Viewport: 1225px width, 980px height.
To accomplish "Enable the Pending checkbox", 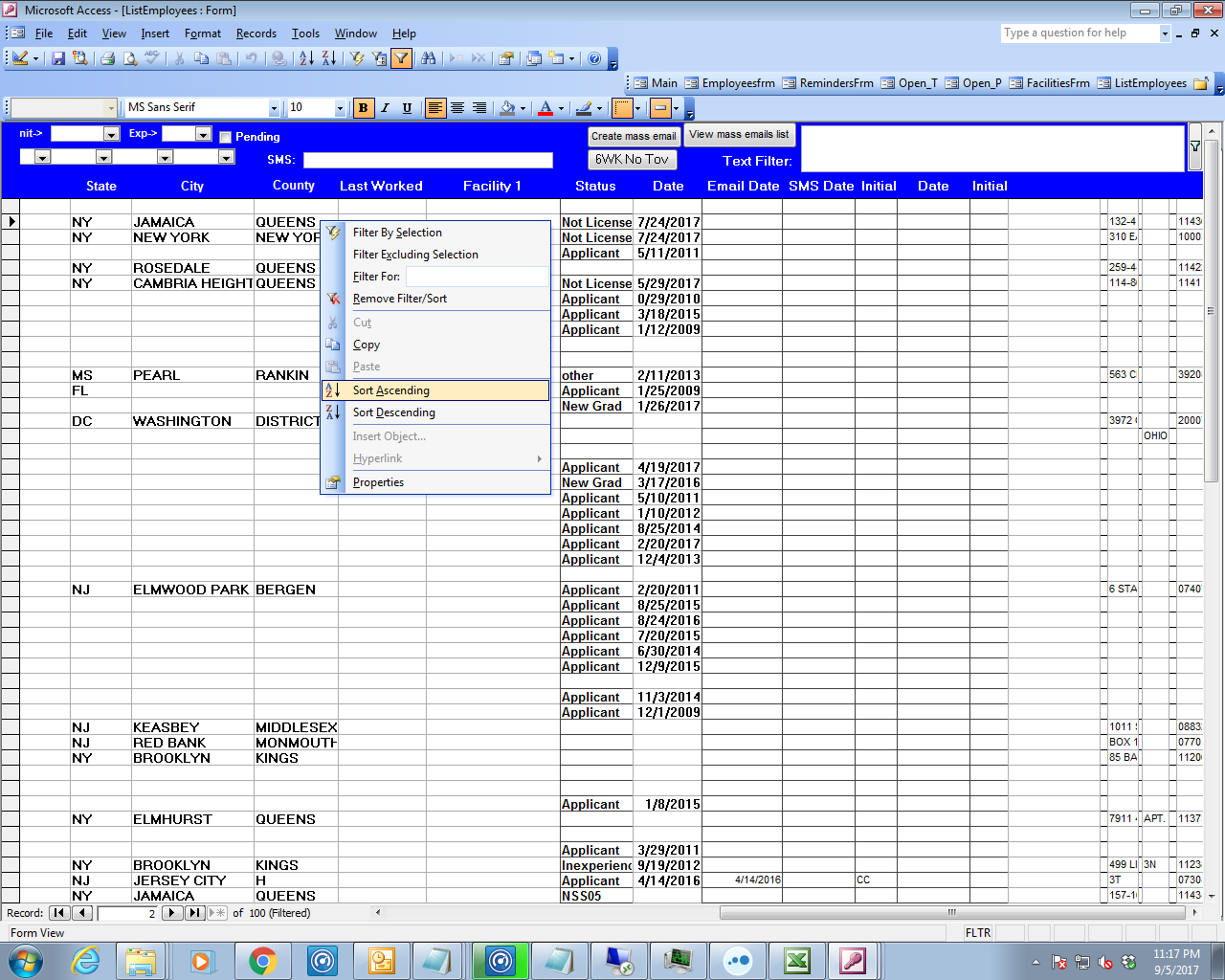I will [226, 137].
